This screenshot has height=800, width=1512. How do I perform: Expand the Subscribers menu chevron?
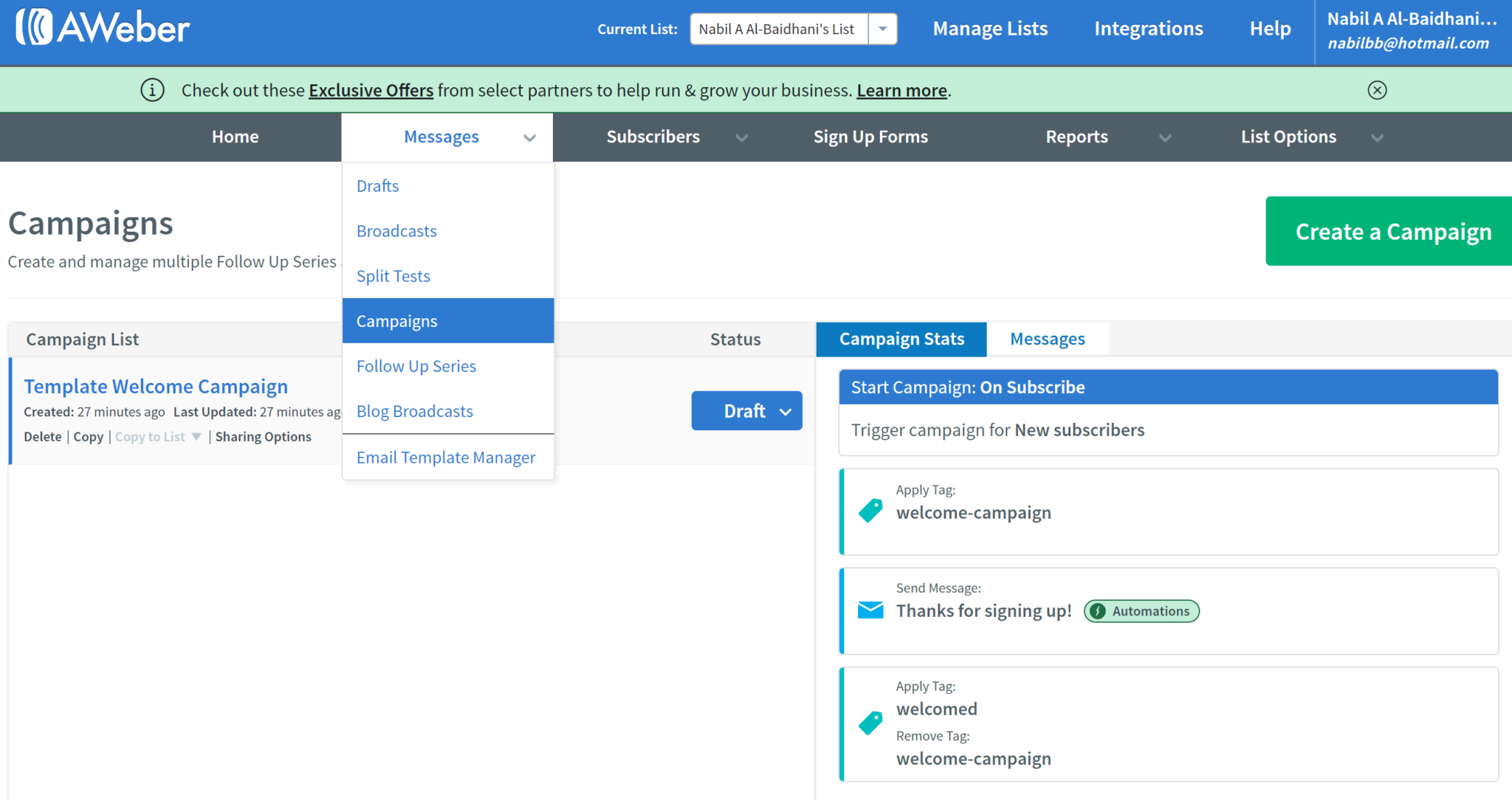click(x=742, y=138)
